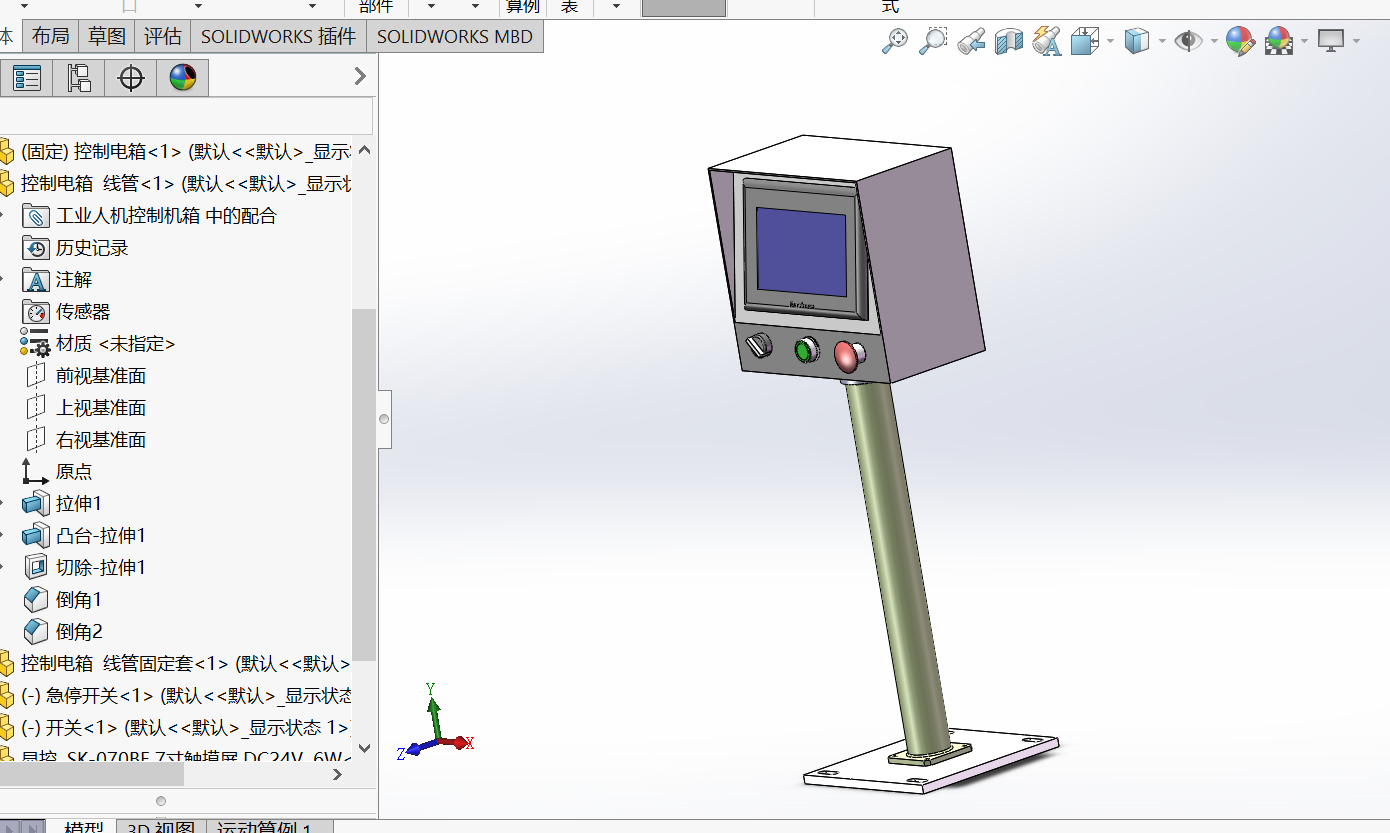Click the 材质 material gear icon
This screenshot has width=1390, height=833.
click(35, 344)
